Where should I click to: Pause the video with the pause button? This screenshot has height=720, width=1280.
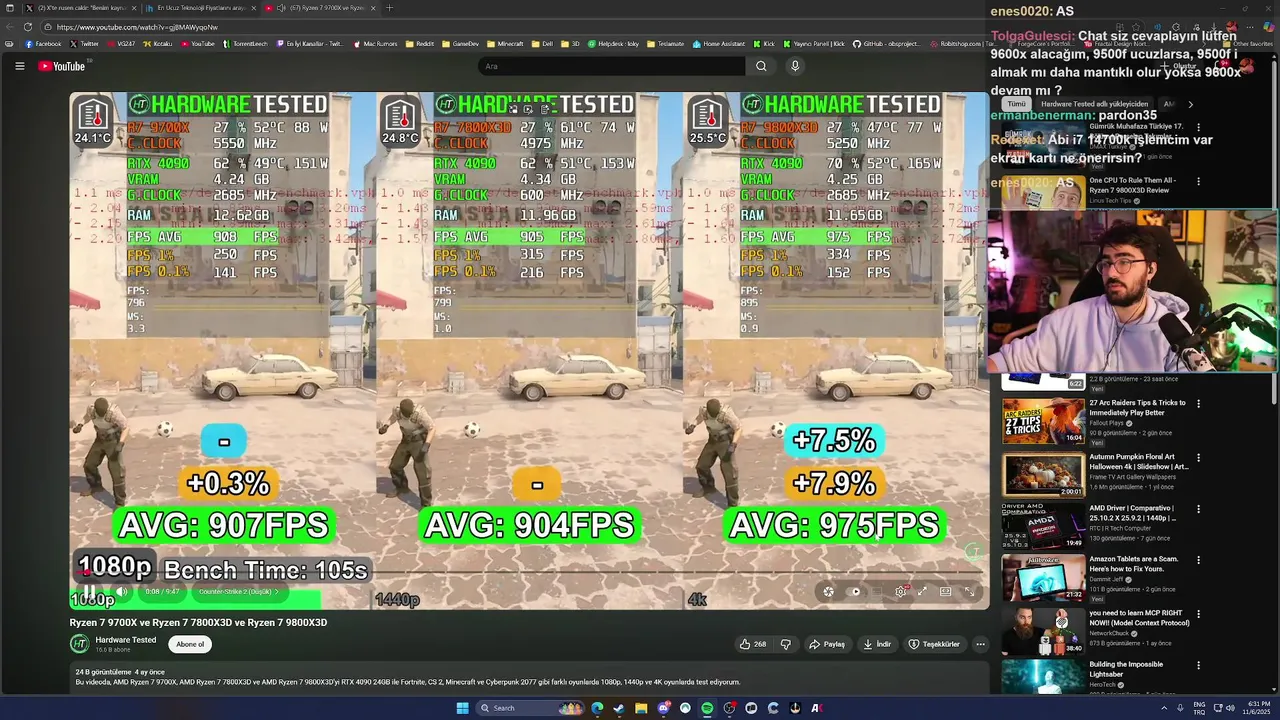88,591
